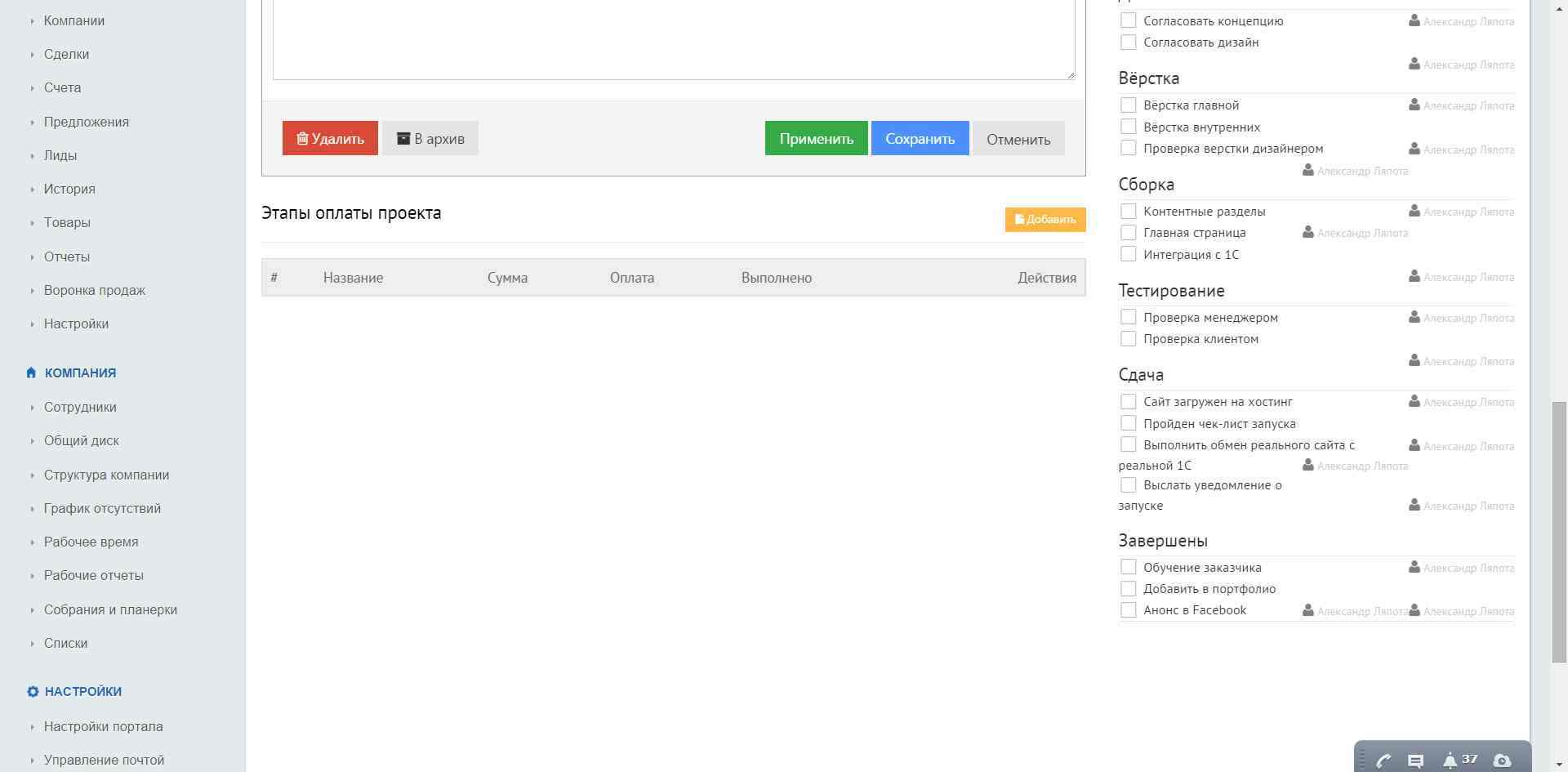This screenshot has height=772, width=1568.
Task: Click the Название column header
Action: click(353, 278)
